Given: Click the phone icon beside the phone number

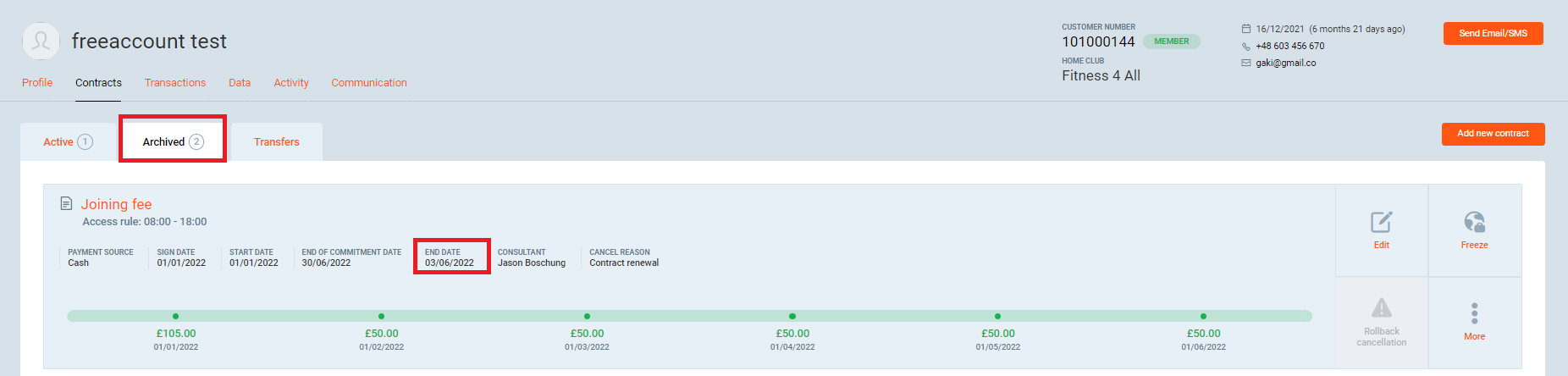Looking at the screenshot, I should pyautogui.click(x=1245, y=47).
